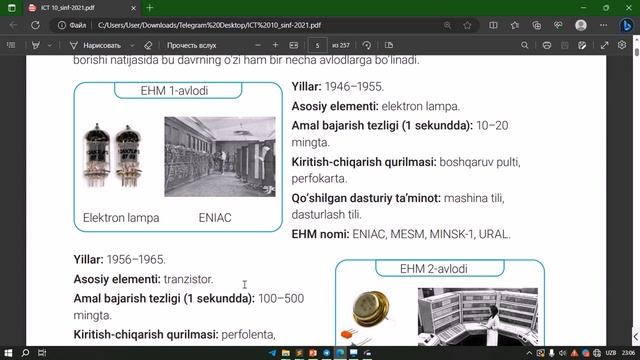Screen dimensions: 640x360
Task: Open network globe tray icon
Action: pyautogui.click(x=597, y=353)
